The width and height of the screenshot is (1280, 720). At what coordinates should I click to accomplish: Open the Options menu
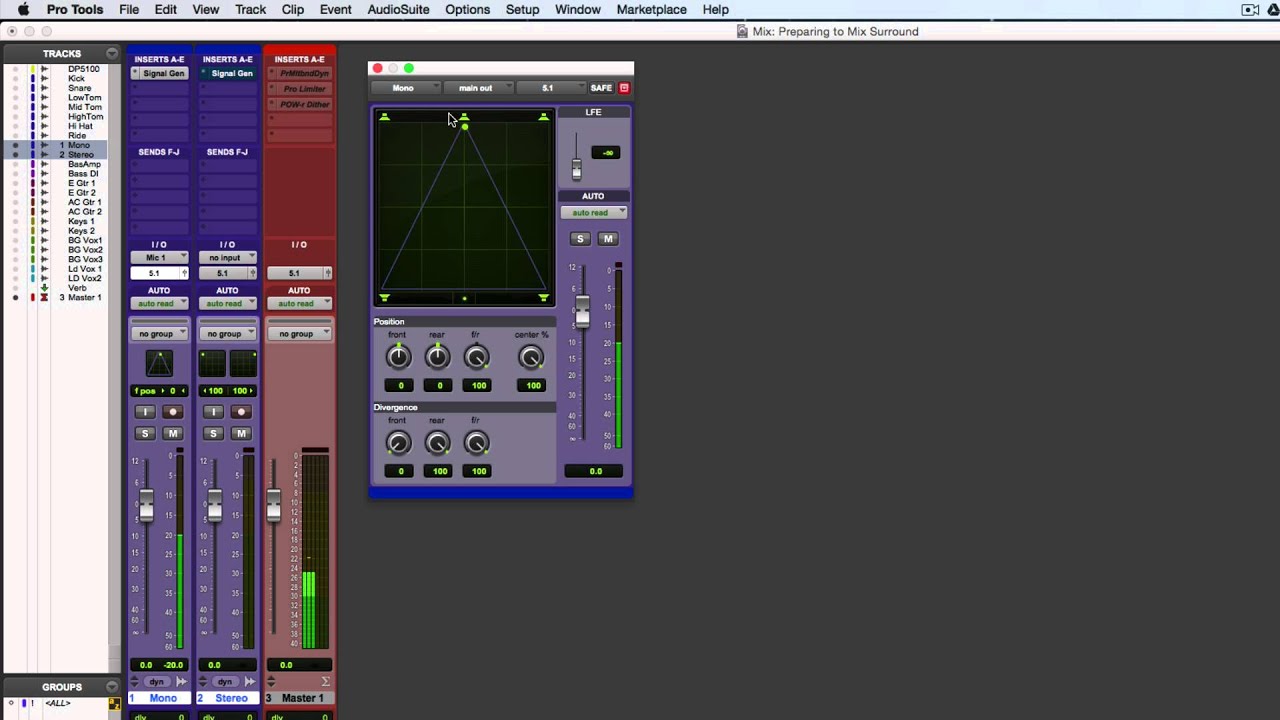467,9
